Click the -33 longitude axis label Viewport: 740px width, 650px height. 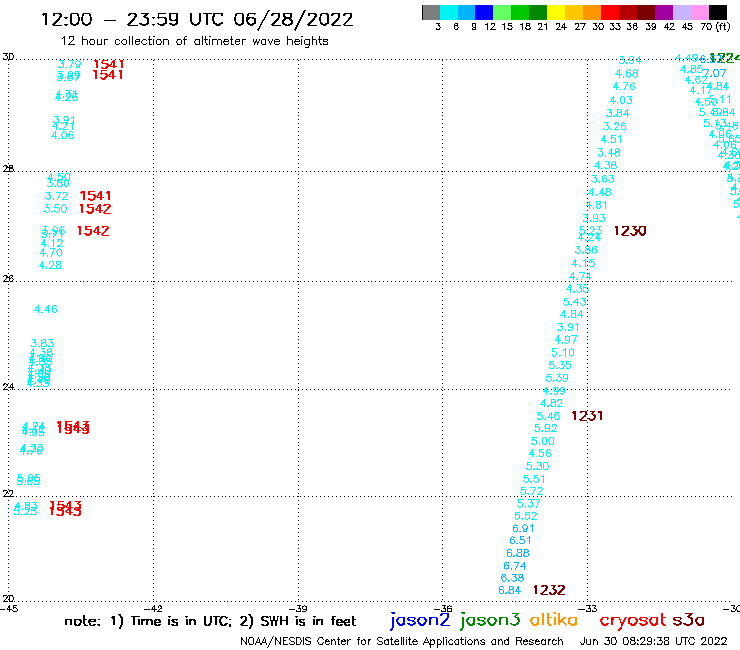click(589, 608)
